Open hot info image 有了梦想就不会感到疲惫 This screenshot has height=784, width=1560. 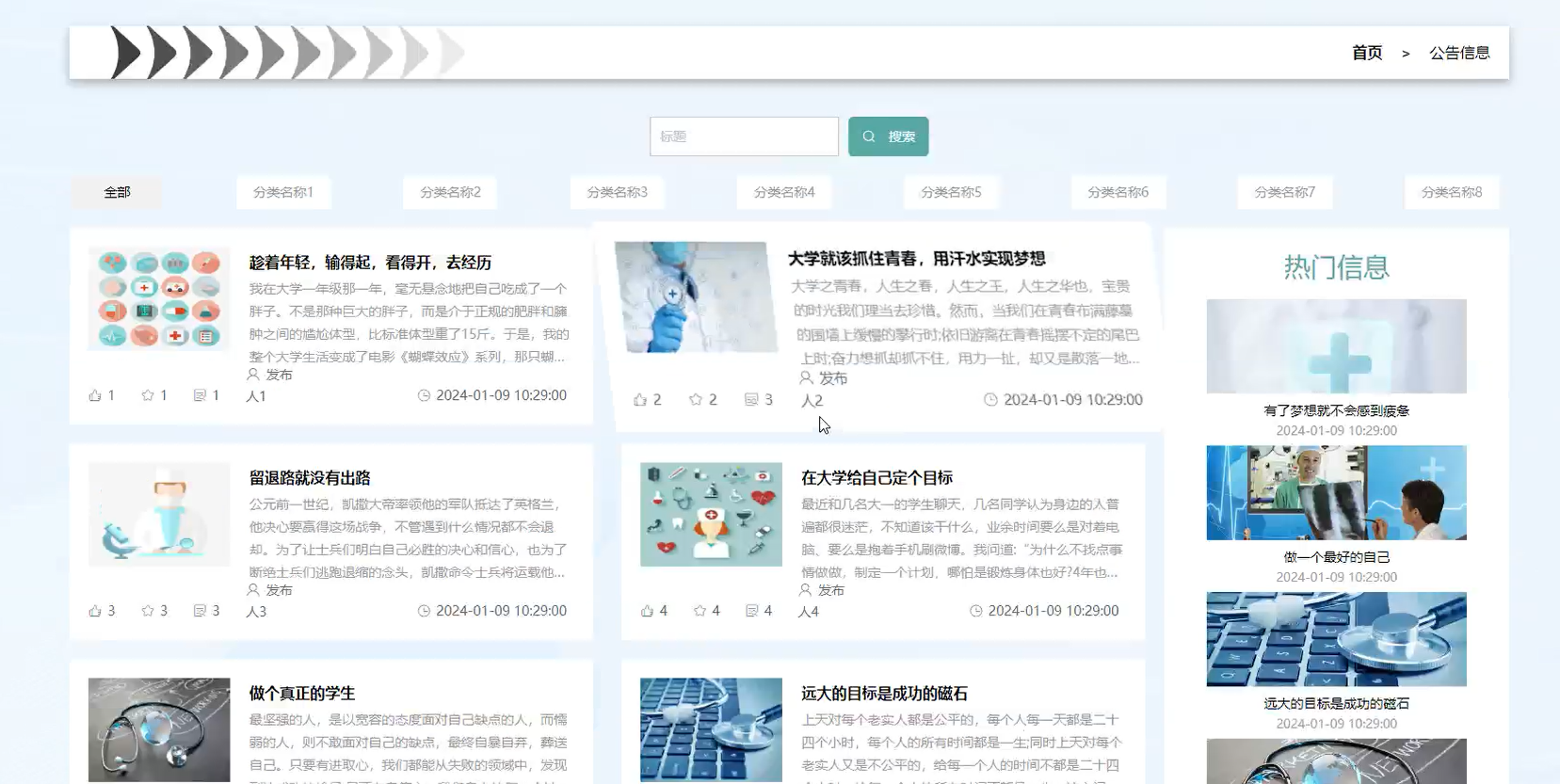(x=1336, y=346)
